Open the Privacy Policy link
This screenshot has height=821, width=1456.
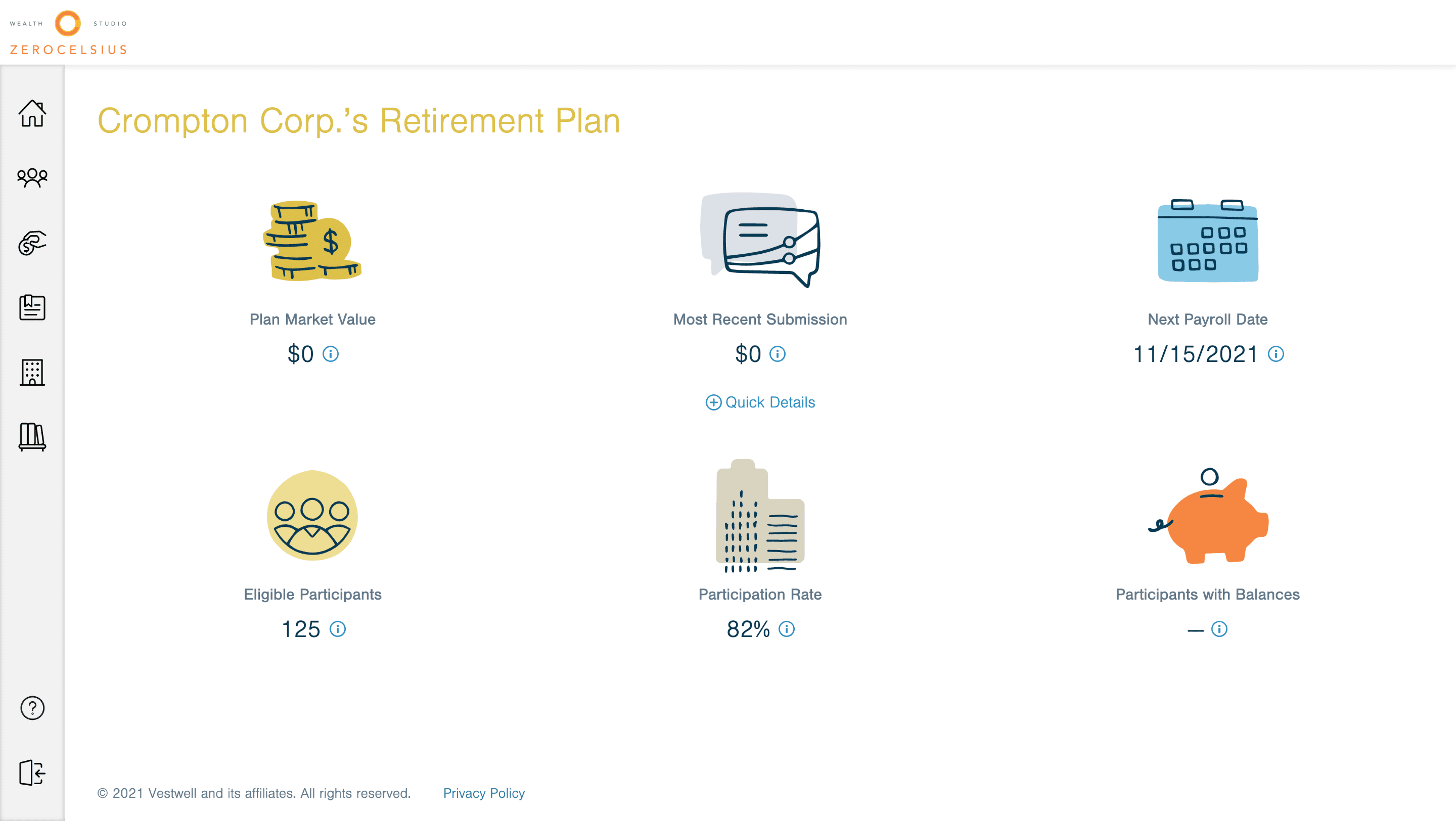pos(484,793)
